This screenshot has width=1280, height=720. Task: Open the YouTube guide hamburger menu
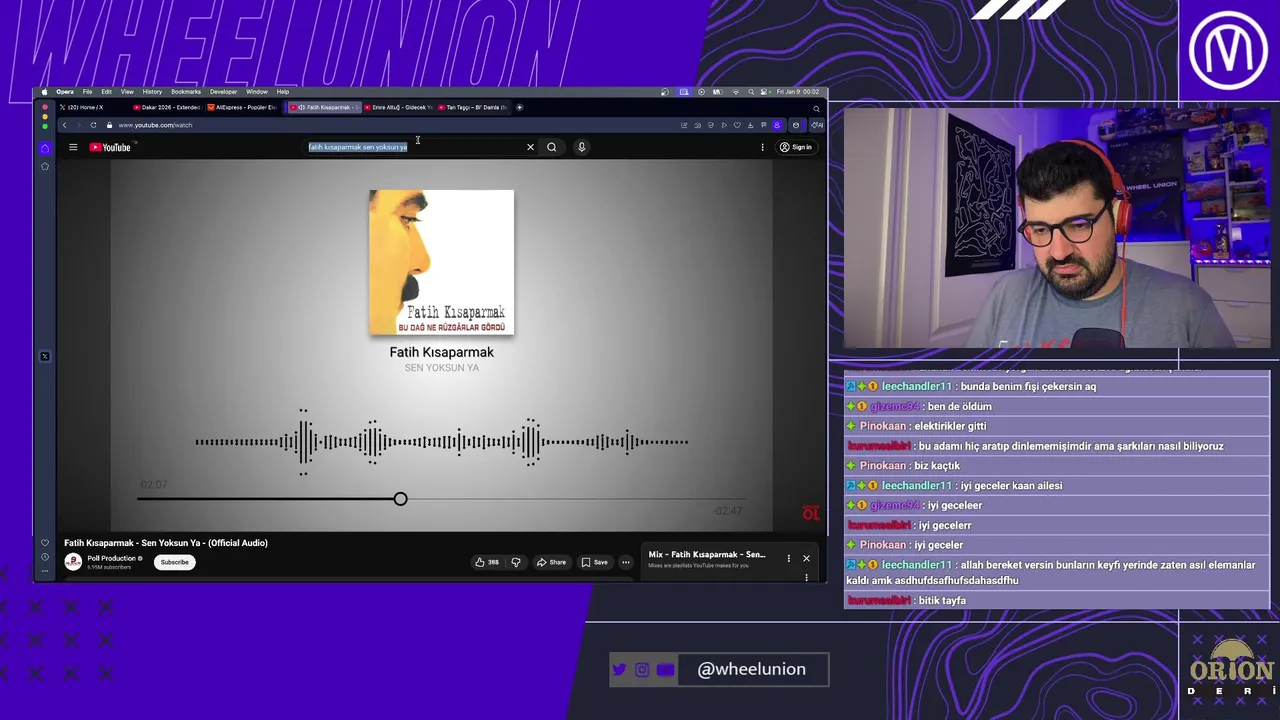(x=73, y=147)
